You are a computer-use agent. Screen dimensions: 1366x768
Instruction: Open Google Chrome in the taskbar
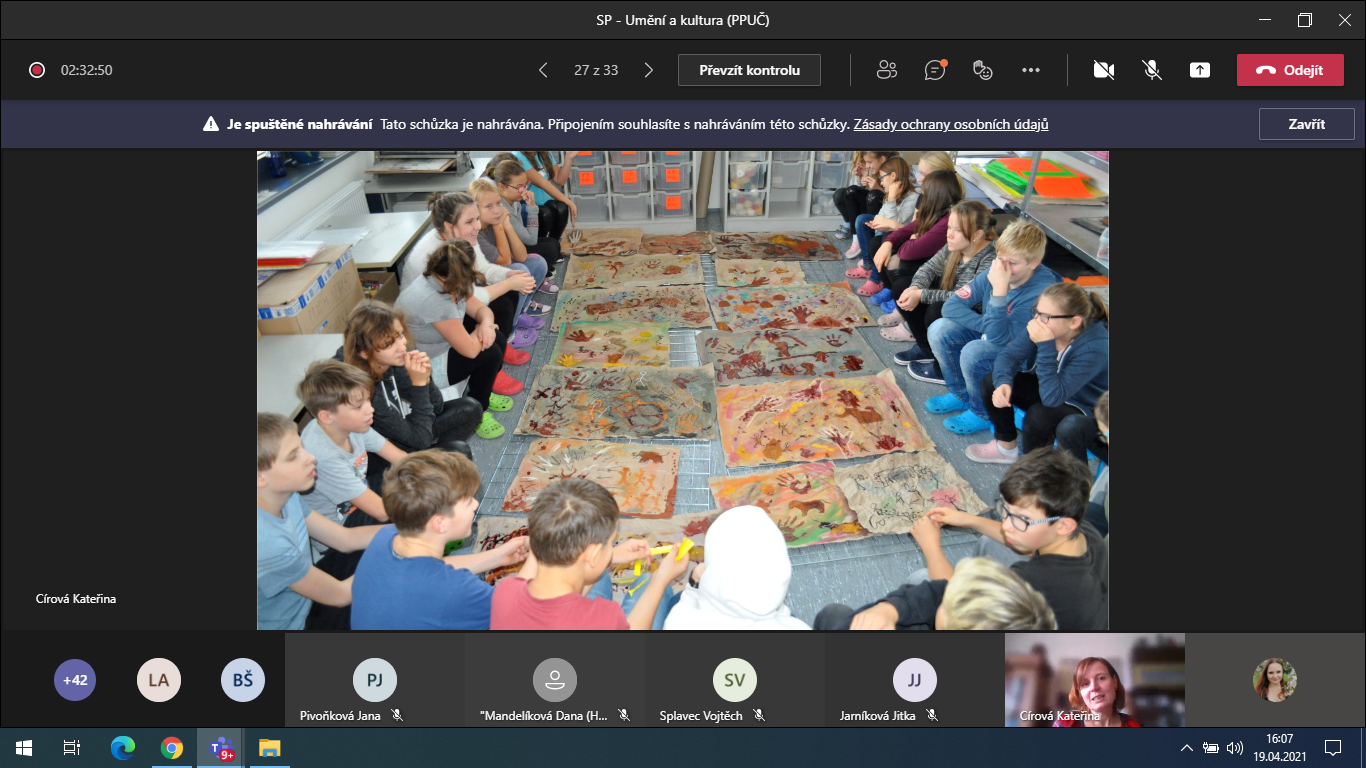coord(172,747)
